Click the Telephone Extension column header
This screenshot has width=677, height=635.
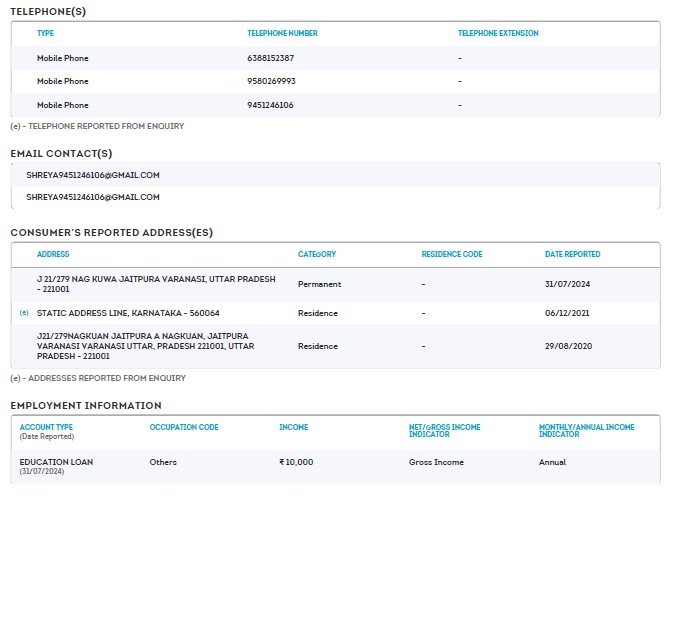[x=498, y=33]
